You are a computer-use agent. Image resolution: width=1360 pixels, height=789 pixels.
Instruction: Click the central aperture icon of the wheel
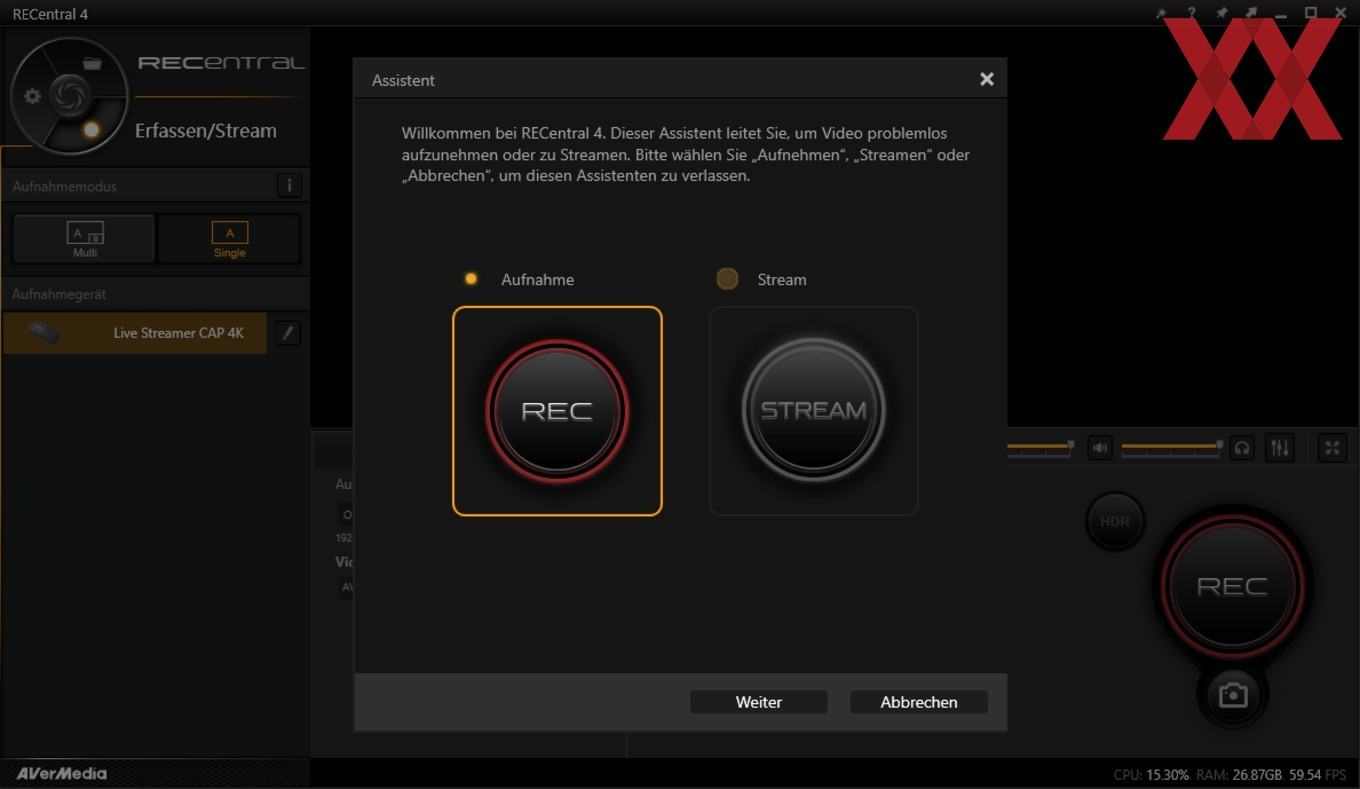point(70,96)
